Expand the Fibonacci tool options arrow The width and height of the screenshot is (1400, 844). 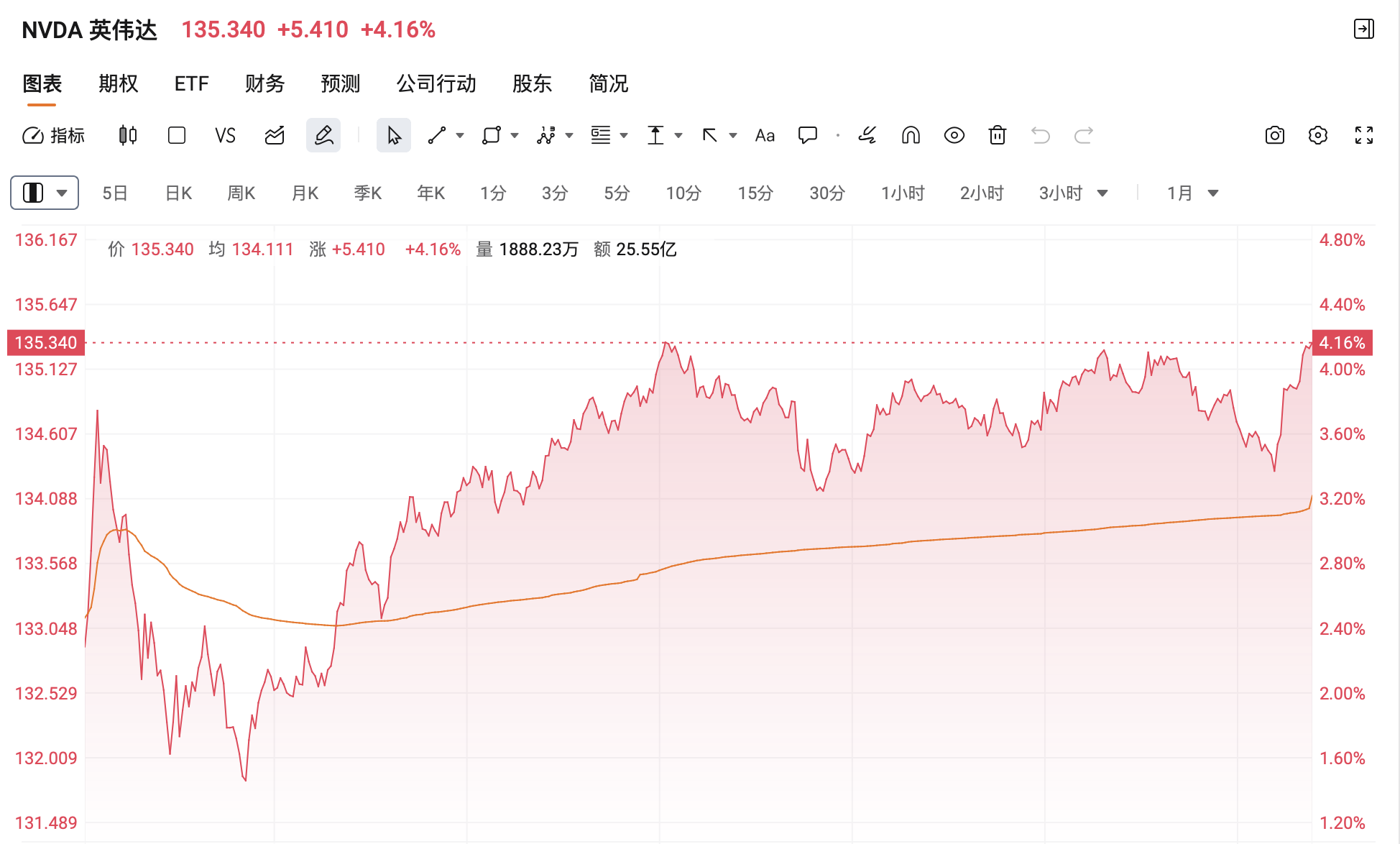pyautogui.click(x=624, y=135)
